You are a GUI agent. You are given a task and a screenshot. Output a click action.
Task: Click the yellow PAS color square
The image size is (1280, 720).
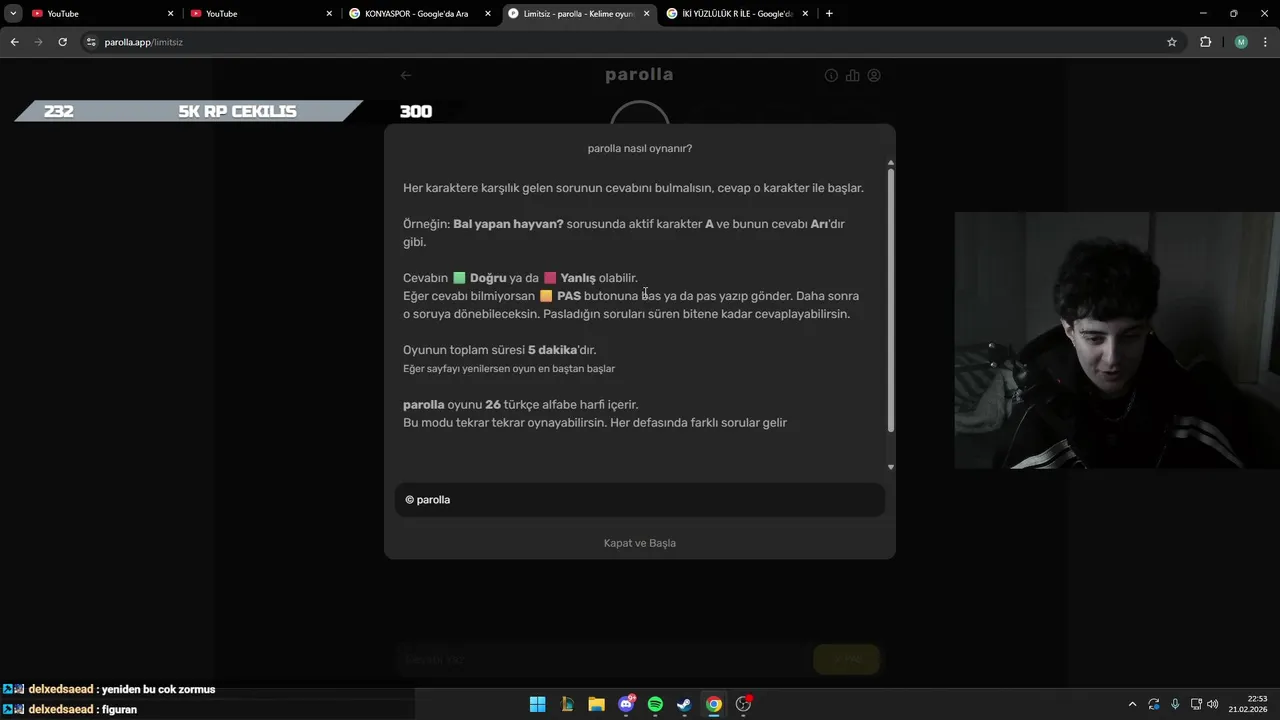[x=546, y=296]
